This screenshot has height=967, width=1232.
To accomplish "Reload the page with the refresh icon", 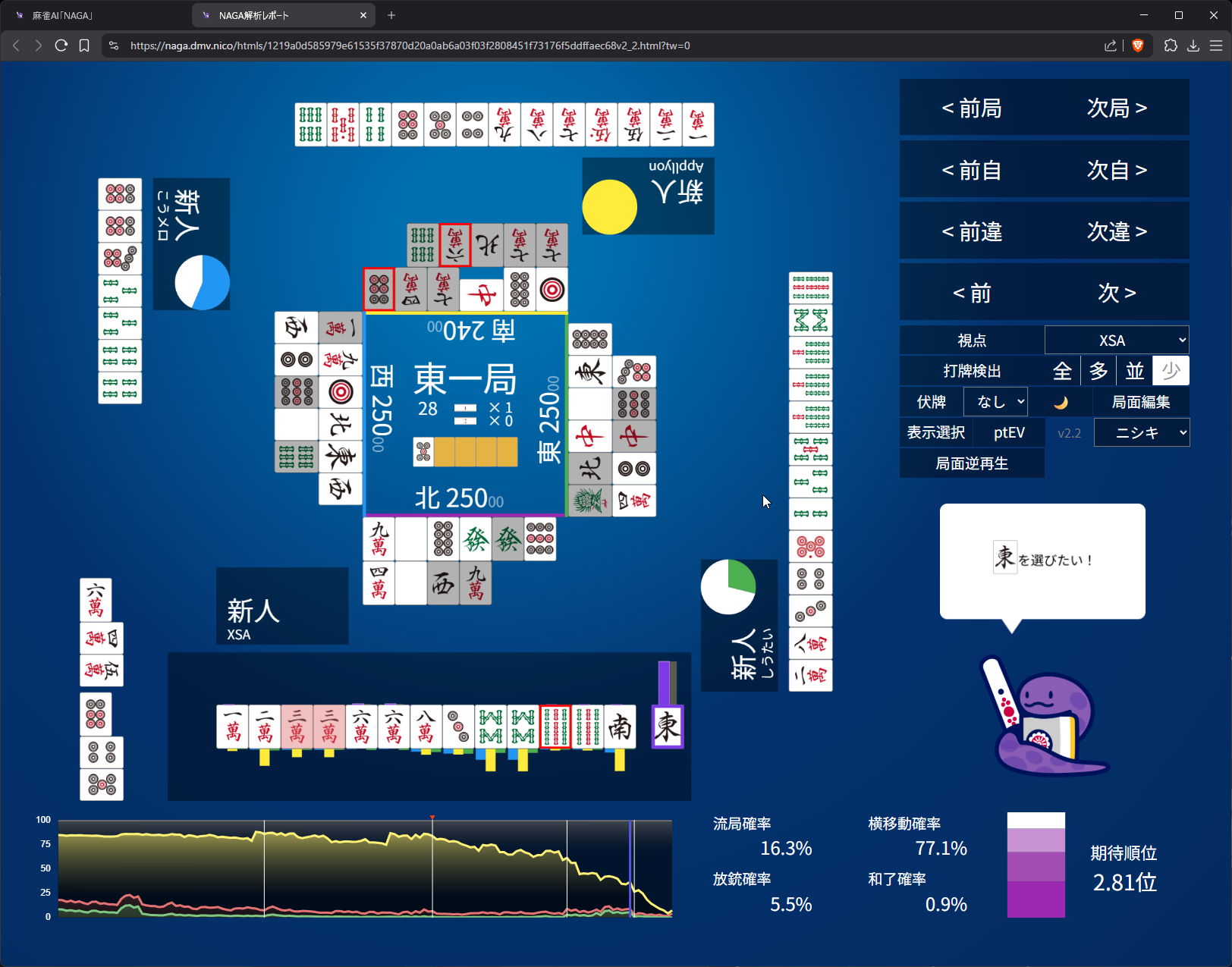I will [61, 46].
